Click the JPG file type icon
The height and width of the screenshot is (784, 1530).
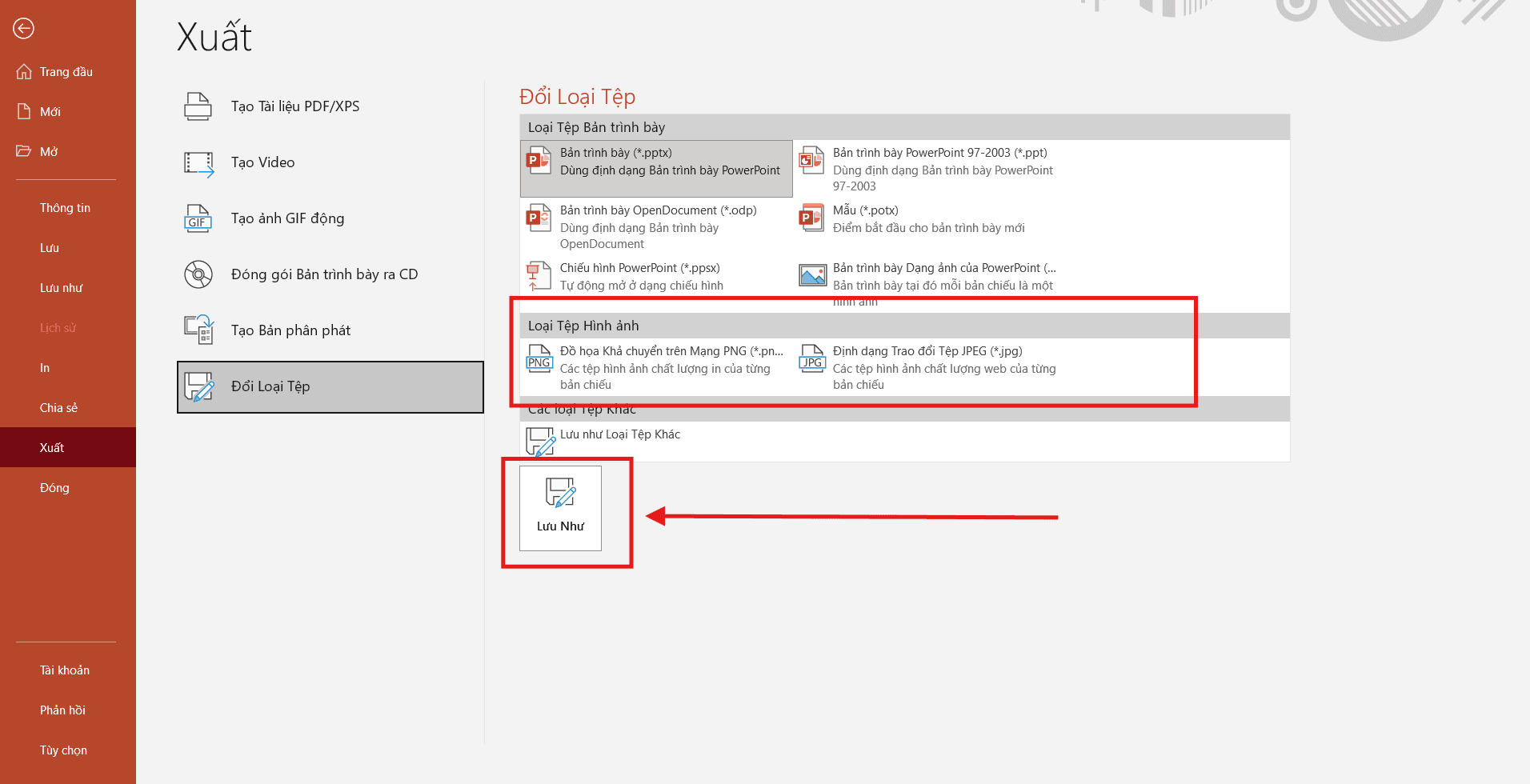click(811, 359)
